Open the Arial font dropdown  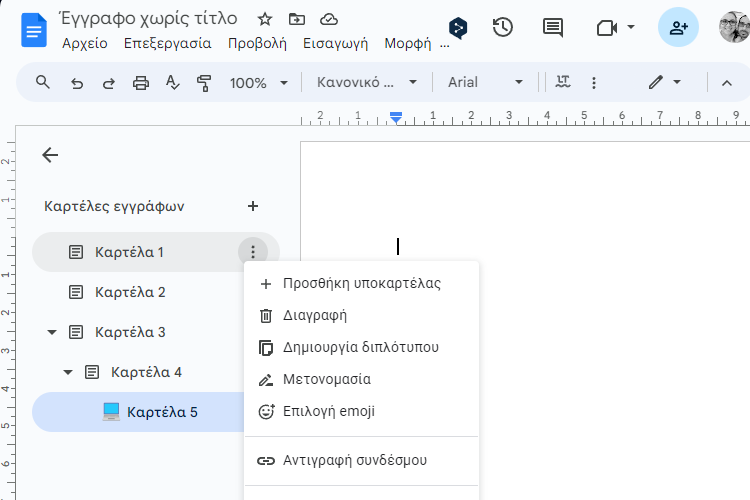pos(485,83)
